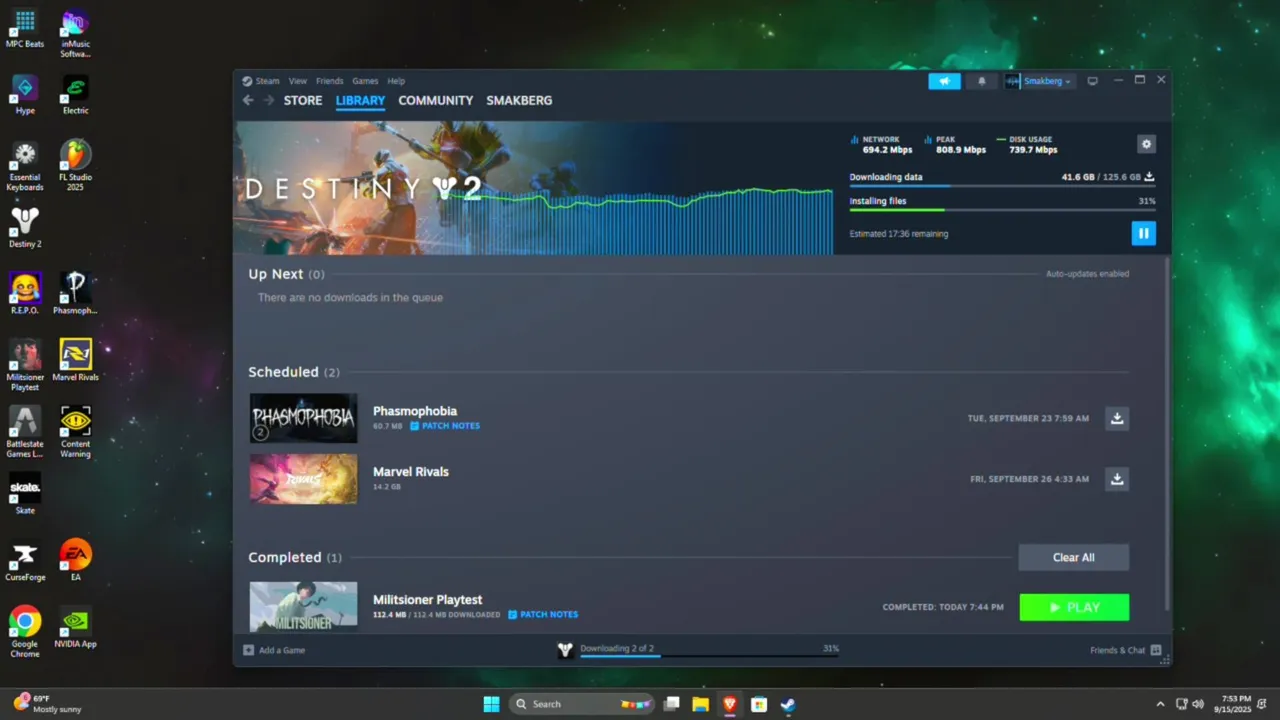Click the bottom bar download progress bar
Screen dimensions: 1280x720
tap(709, 656)
